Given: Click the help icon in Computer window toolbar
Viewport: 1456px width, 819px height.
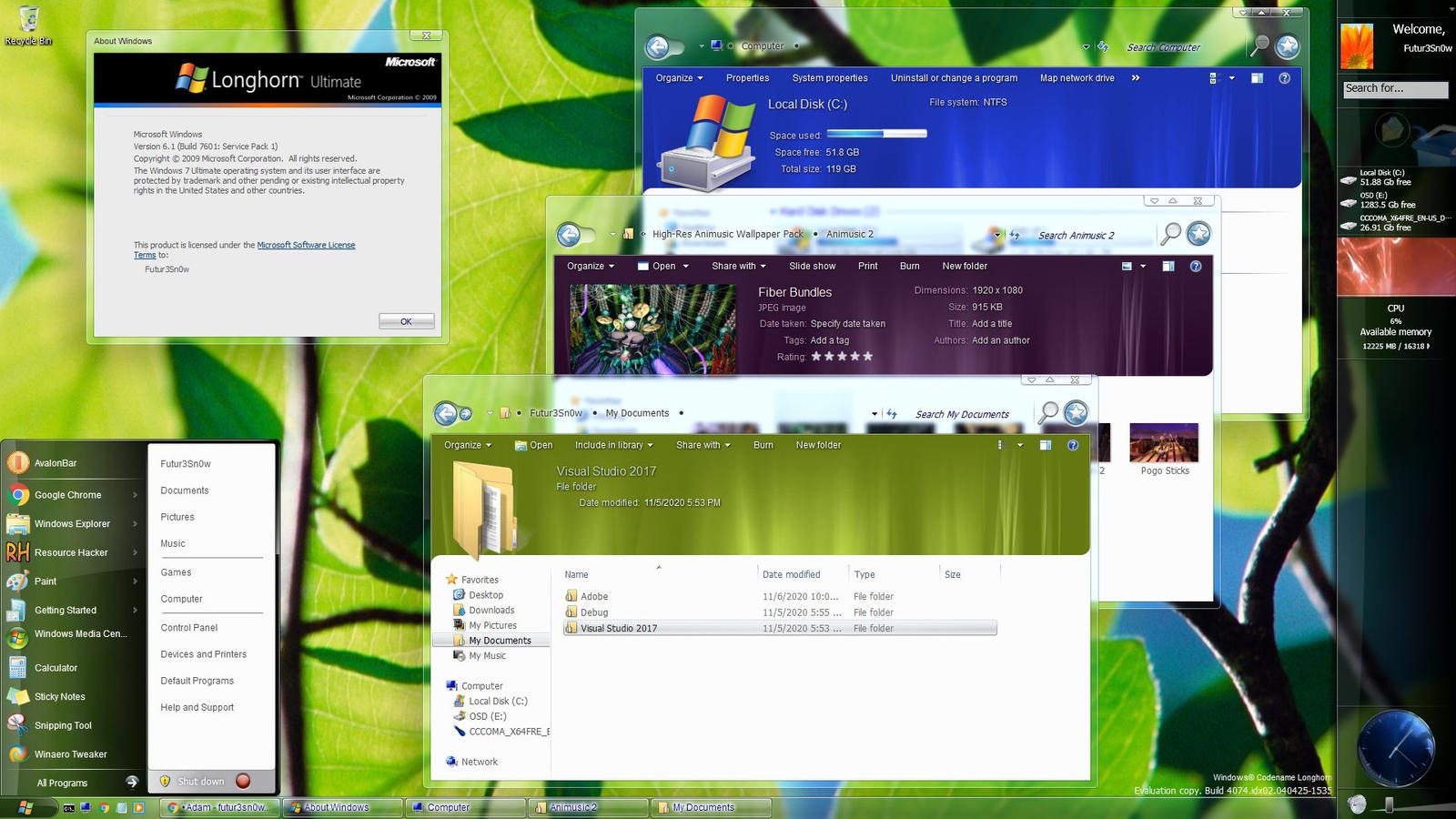Looking at the screenshot, I should [1284, 78].
